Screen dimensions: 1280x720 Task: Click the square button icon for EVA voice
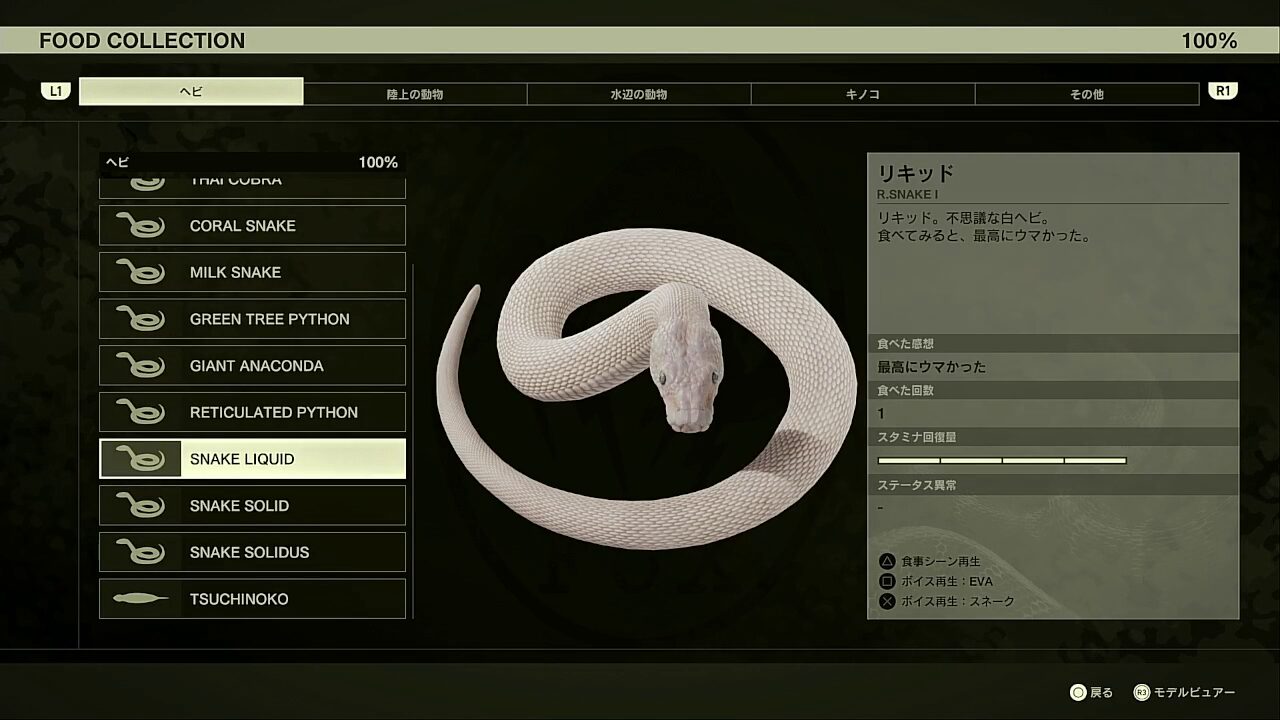click(886, 581)
